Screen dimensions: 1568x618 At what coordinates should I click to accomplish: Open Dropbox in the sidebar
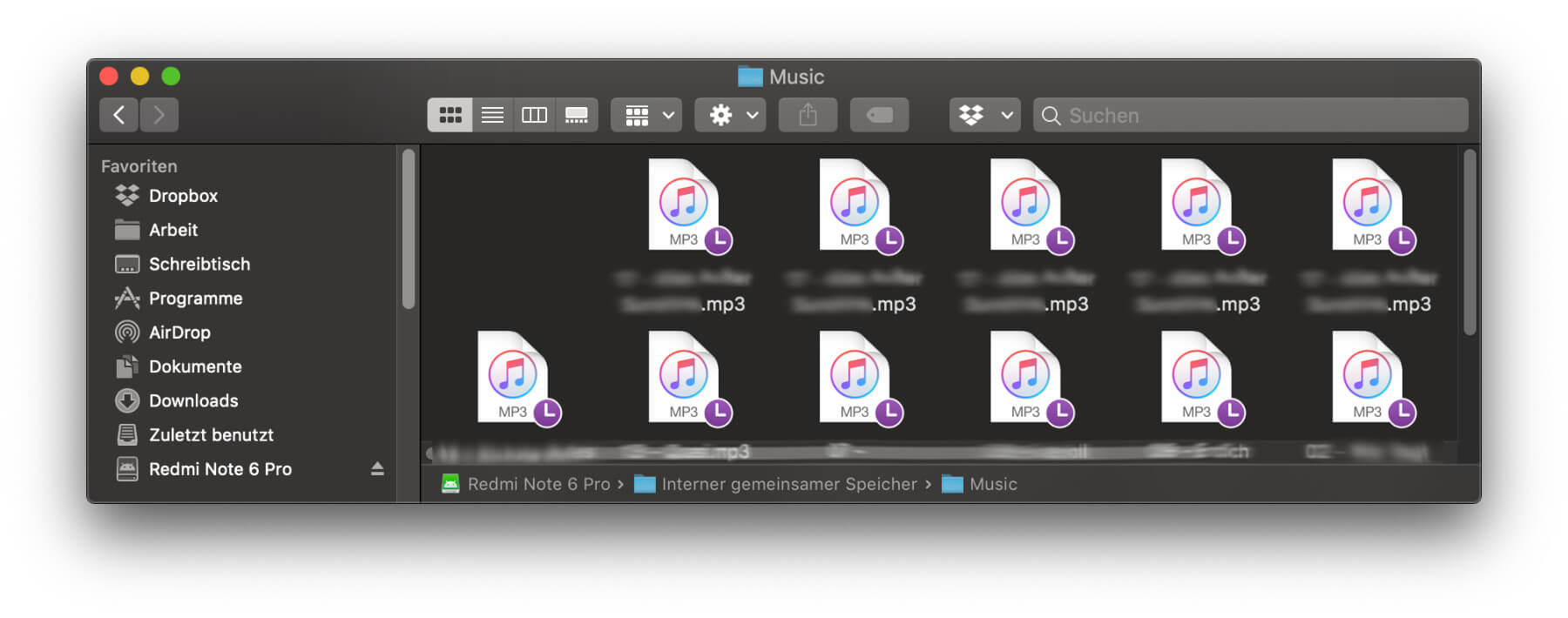tap(183, 196)
